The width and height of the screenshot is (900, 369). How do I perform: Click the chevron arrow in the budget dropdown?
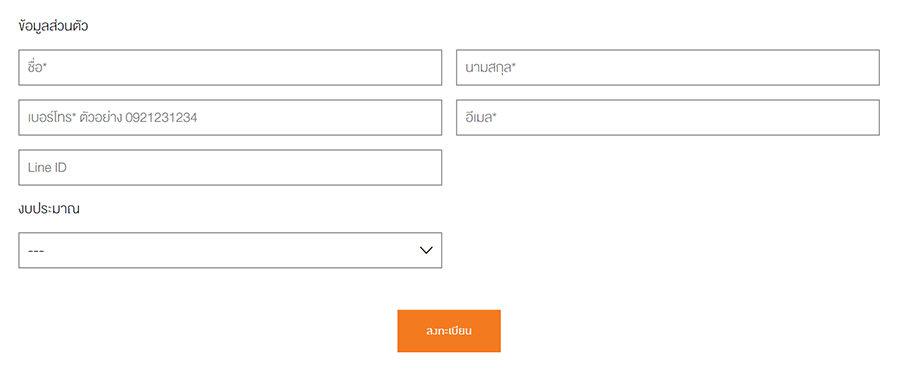click(x=425, y=250)
